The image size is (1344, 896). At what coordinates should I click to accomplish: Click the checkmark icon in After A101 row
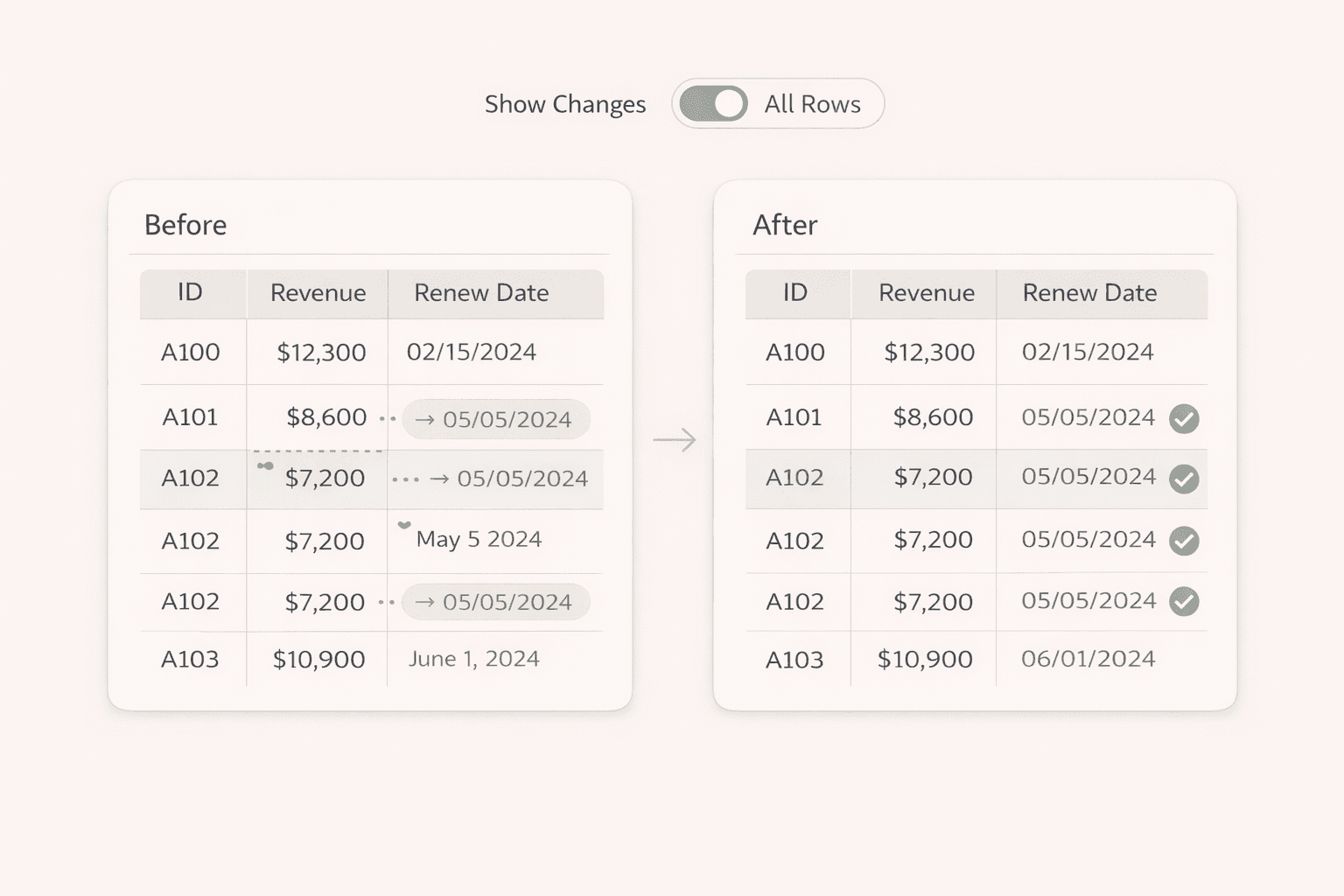point(1184,418)
